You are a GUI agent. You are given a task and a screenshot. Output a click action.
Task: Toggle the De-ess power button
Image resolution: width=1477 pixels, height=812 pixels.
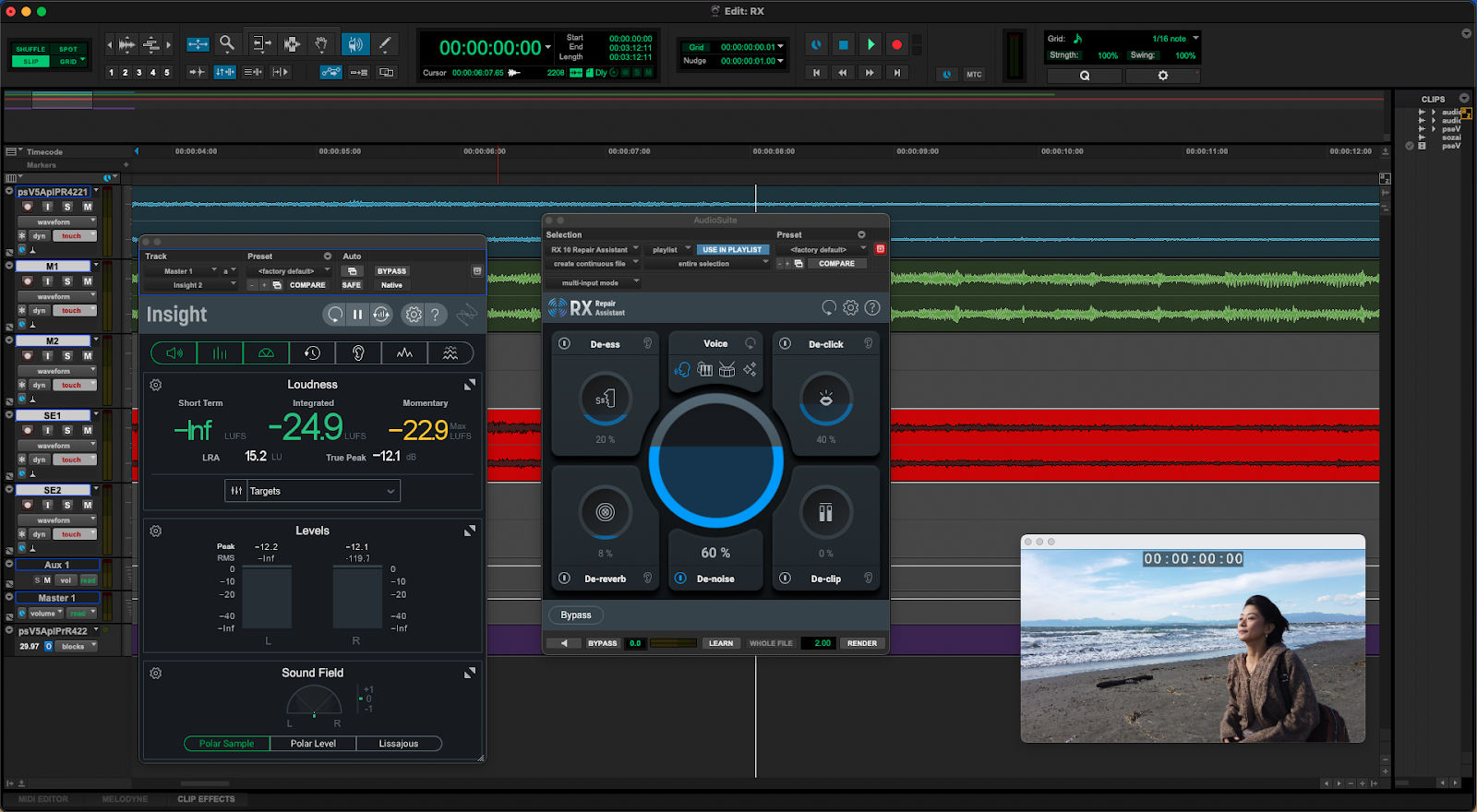pos(565,343)
